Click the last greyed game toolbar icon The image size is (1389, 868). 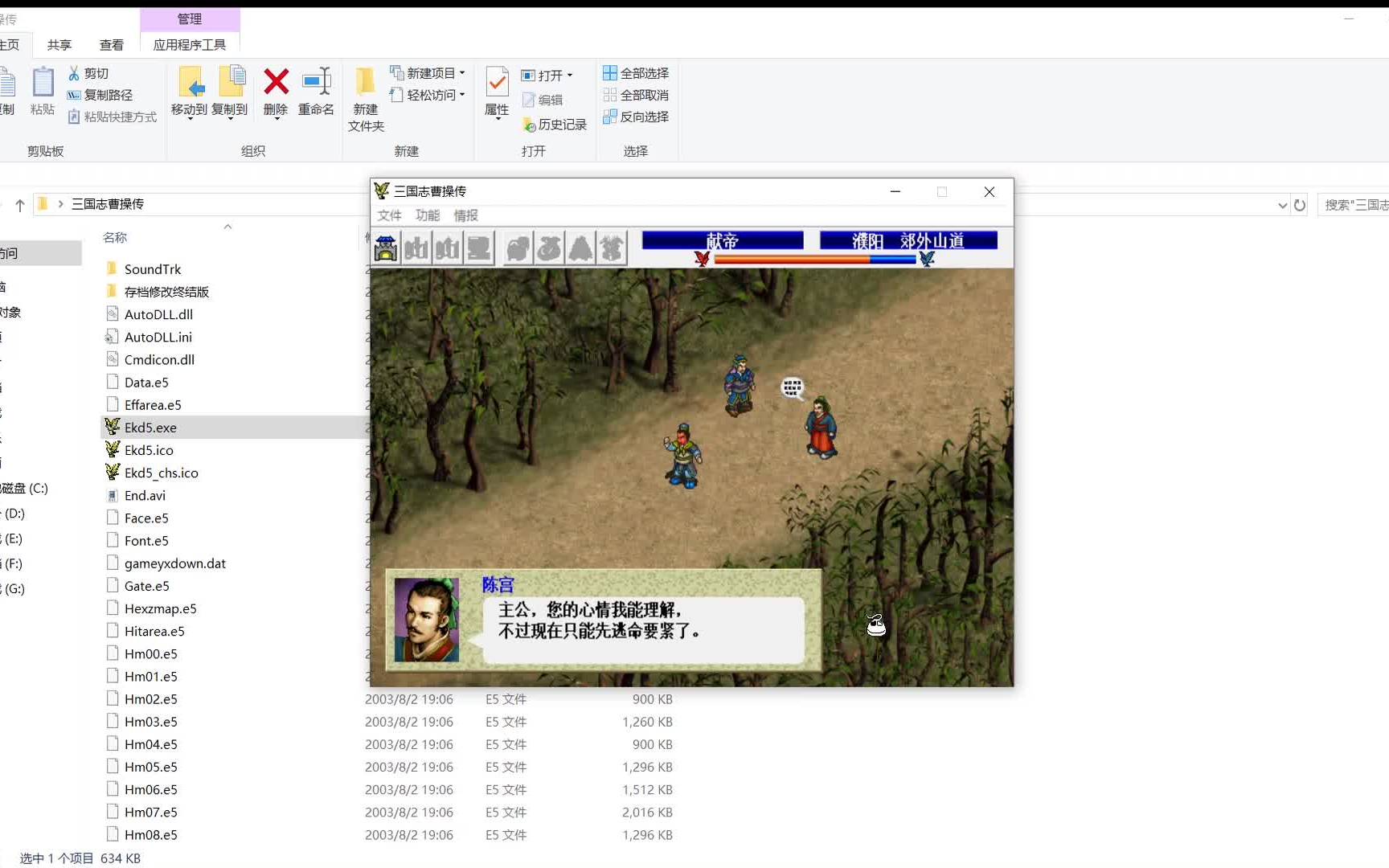click(611, 248)
